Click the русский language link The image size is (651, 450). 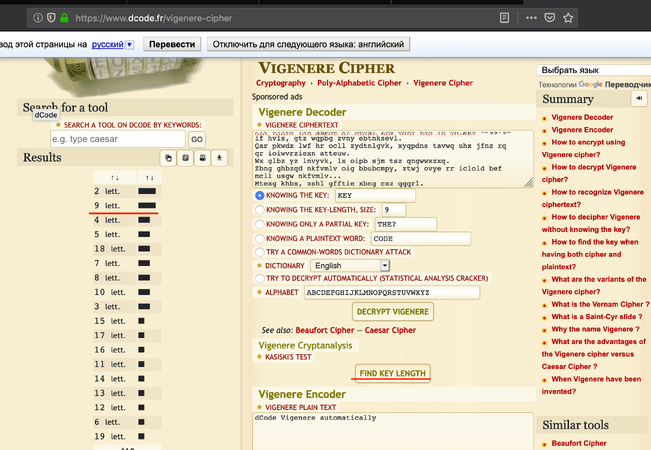point(108,44)
